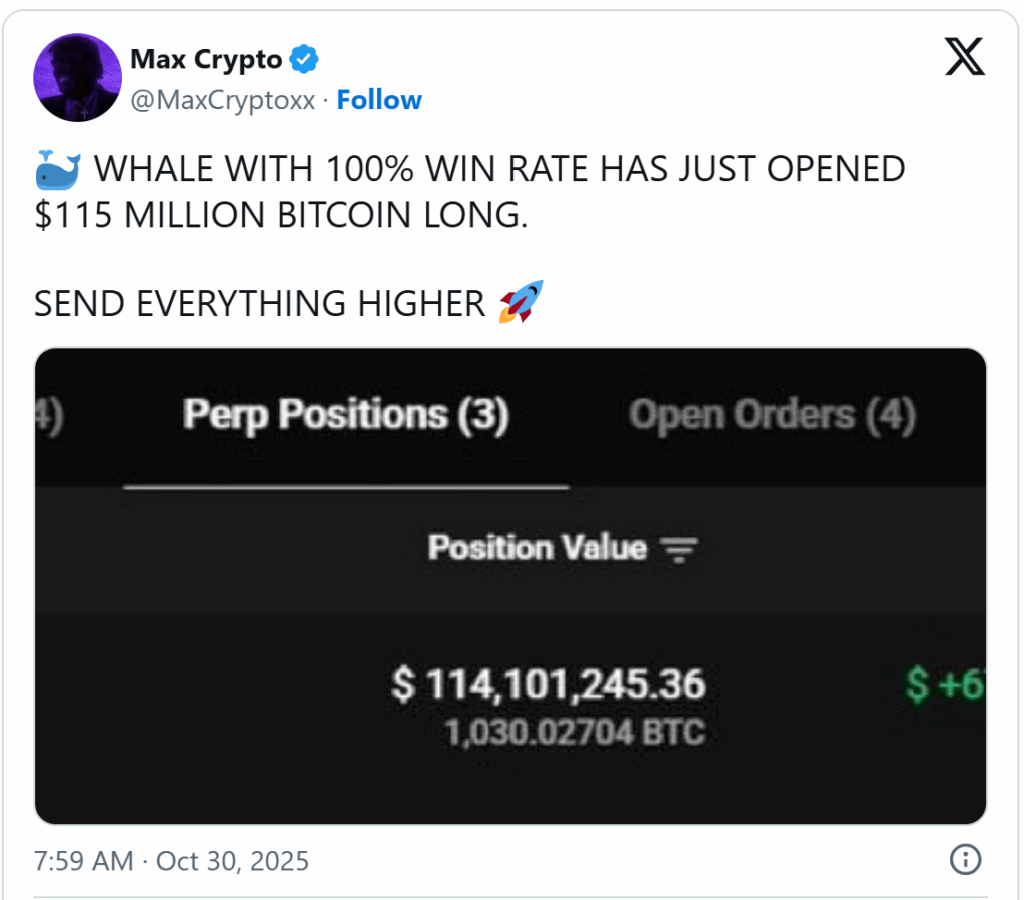
Task: Click the Position Value sort icon
Action: [x=681, y=548]
